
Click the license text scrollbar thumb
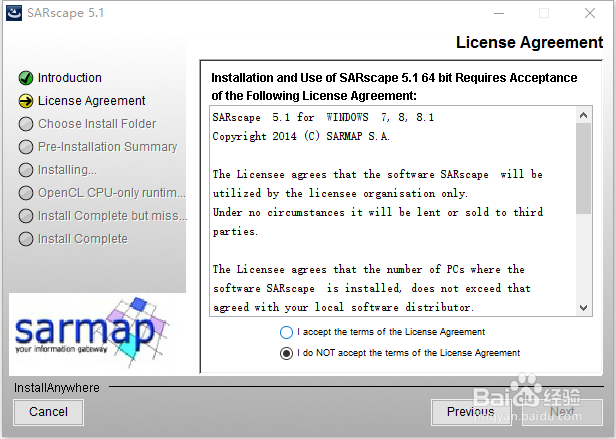point(583,169)
